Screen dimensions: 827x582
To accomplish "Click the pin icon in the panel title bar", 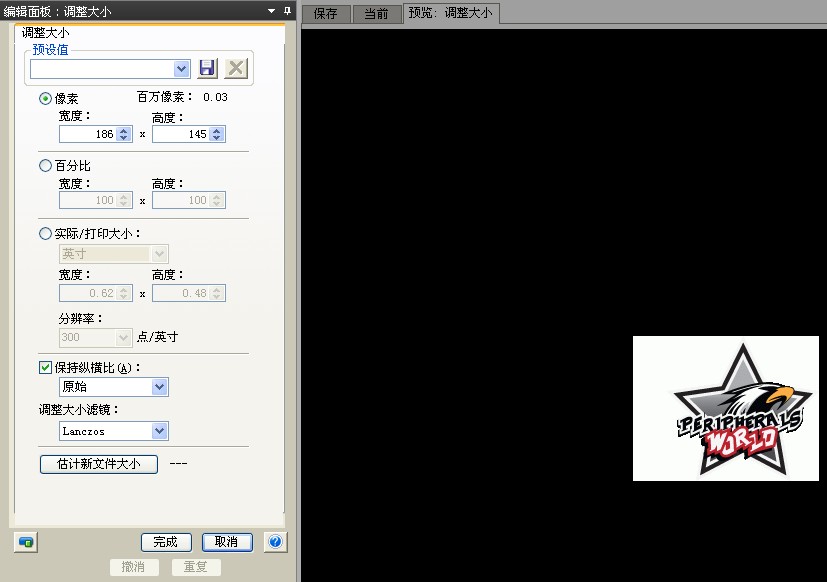I will (287, 10).
